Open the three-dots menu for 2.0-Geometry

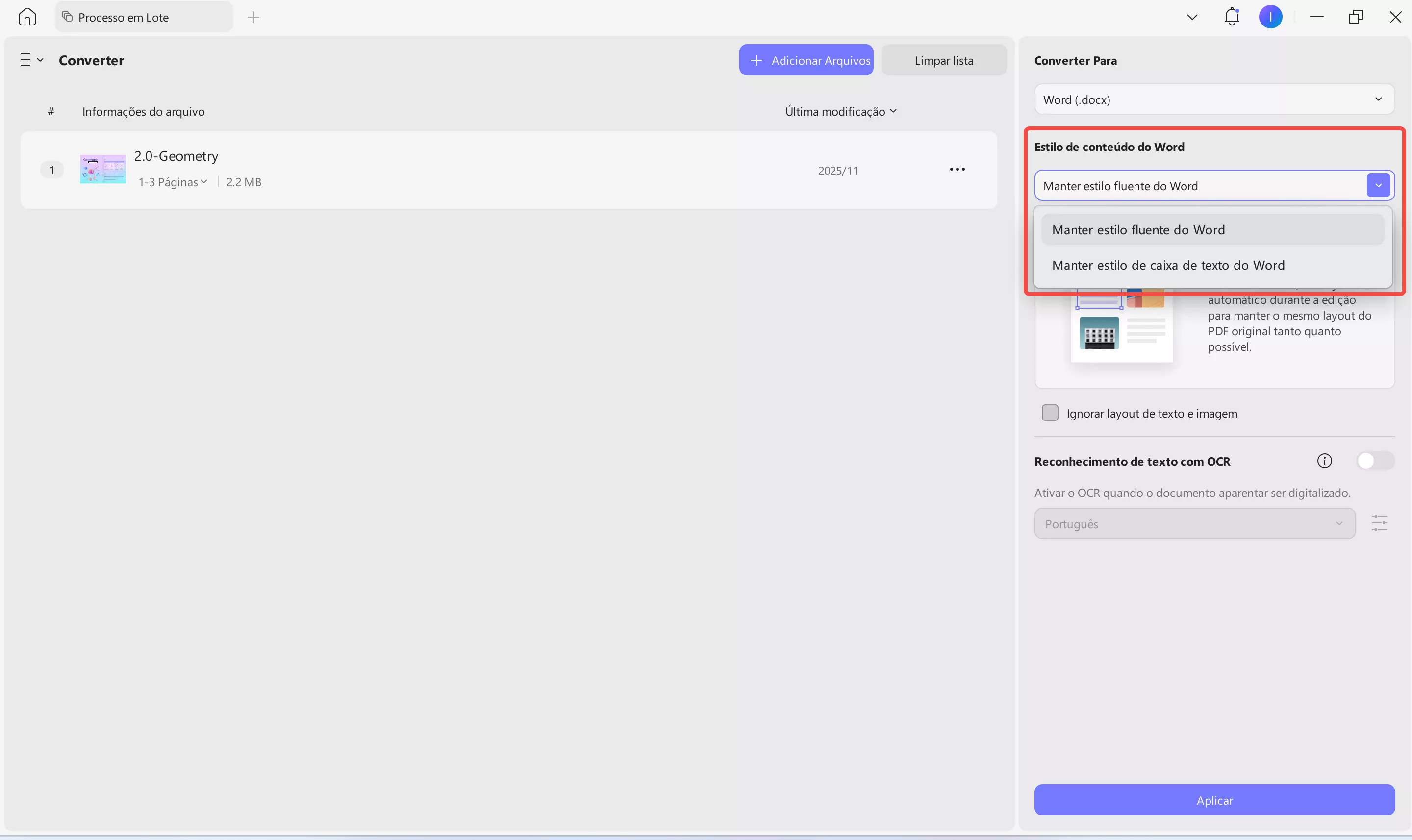(x=957, y=169)
